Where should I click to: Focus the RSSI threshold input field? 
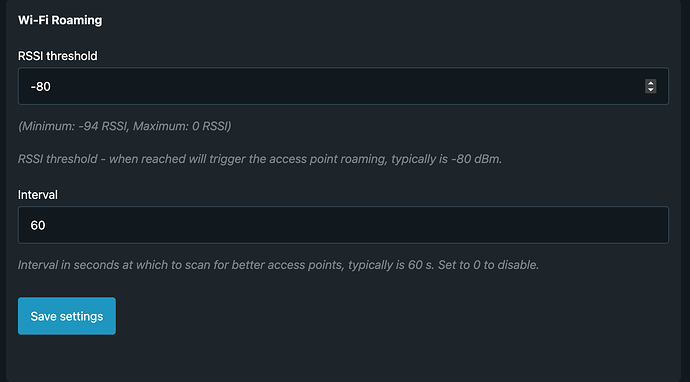[x=343, y=86]
